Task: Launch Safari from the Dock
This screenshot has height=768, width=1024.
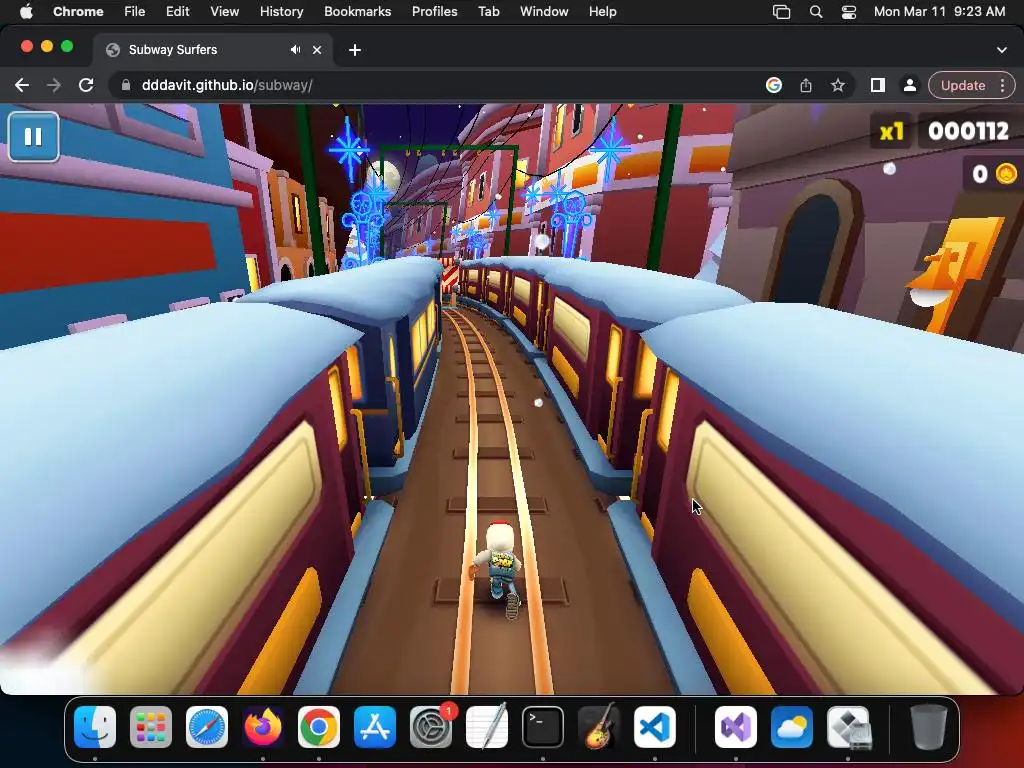Action: click(207, 727)
